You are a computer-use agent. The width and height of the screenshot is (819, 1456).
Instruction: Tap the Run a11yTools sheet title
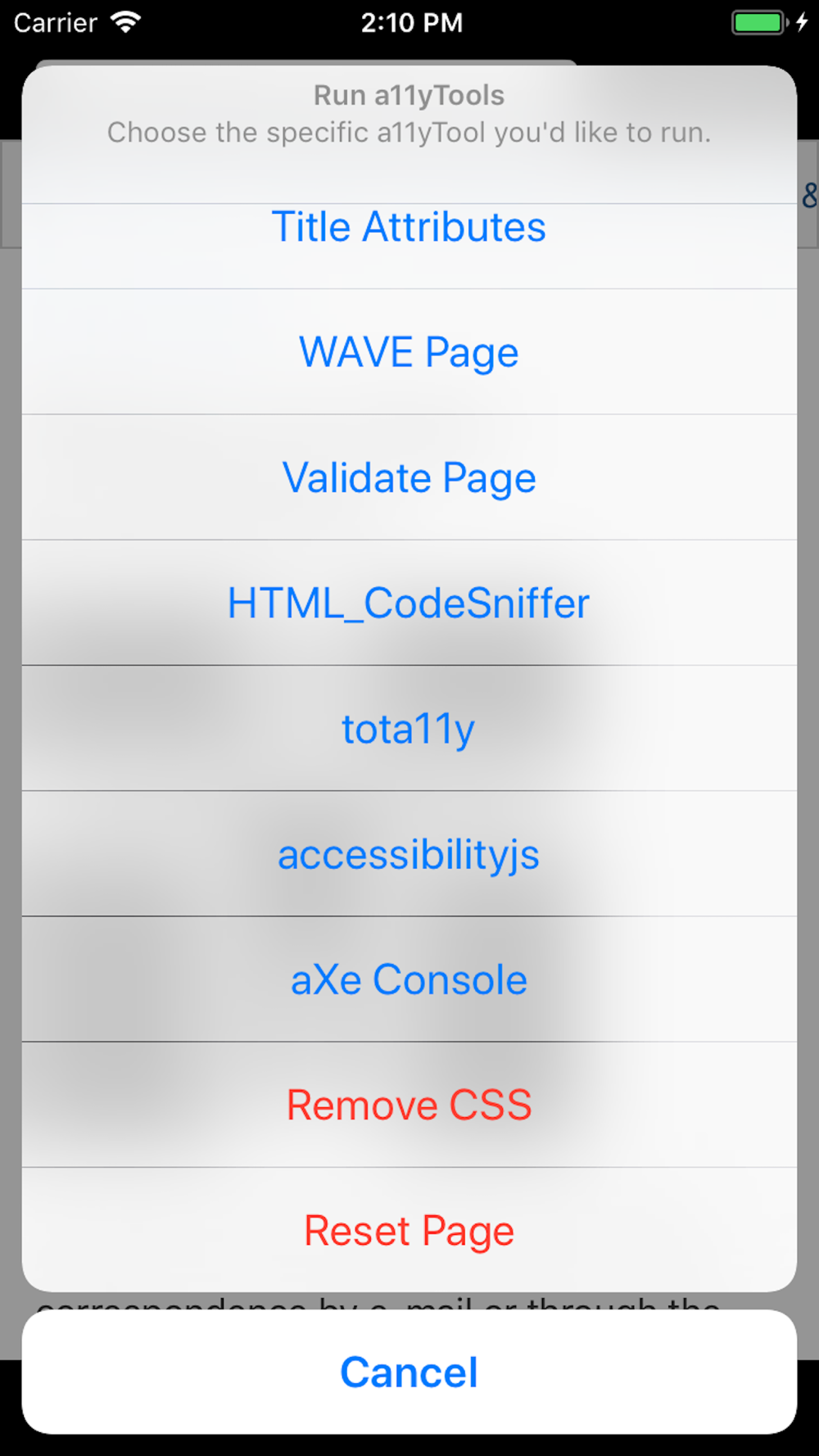409,95
